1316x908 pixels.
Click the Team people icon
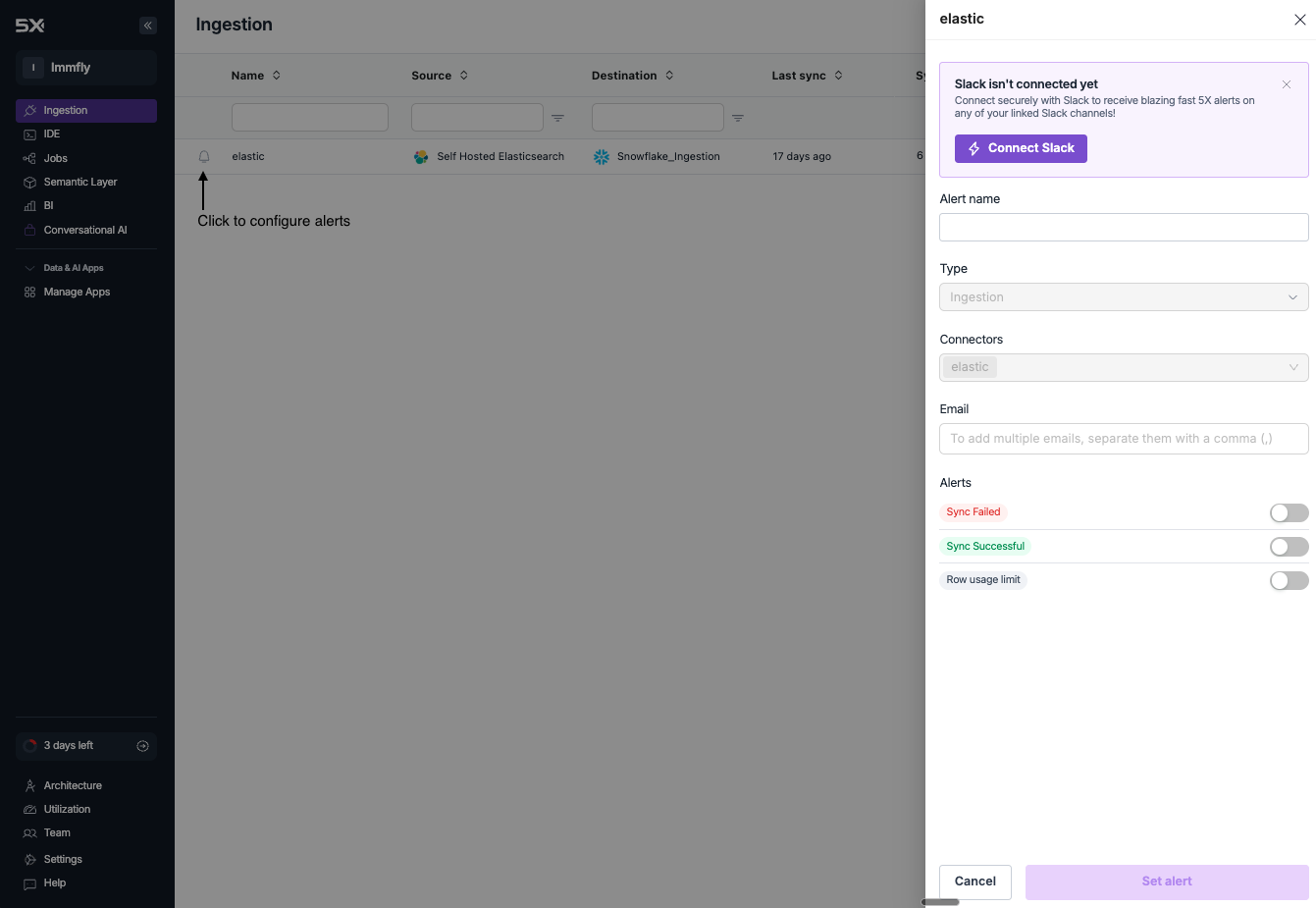(29, 833)
